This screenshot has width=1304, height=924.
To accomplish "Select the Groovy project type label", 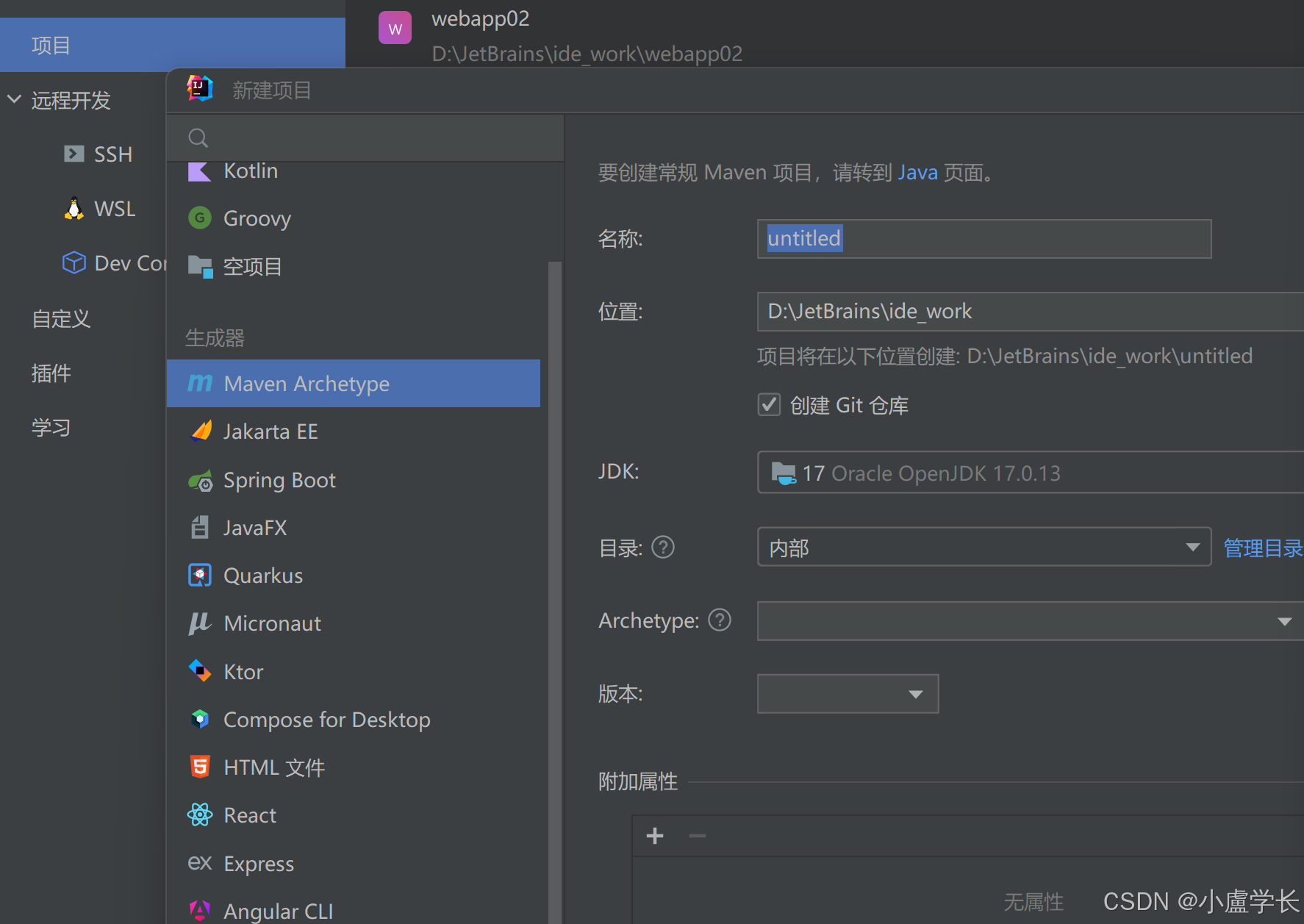I will pyautogui.click(x=257, y=218).
